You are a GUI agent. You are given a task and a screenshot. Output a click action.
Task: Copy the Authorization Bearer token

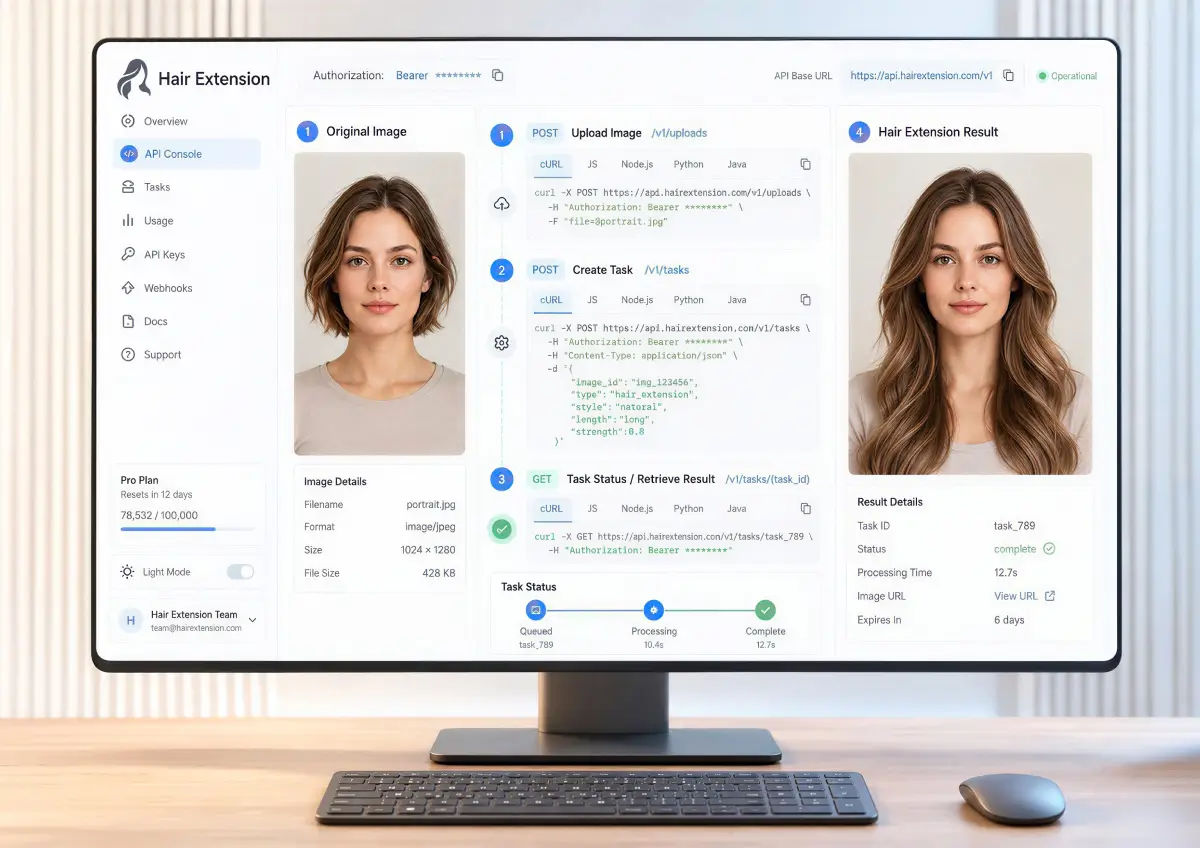click(498, 75)
